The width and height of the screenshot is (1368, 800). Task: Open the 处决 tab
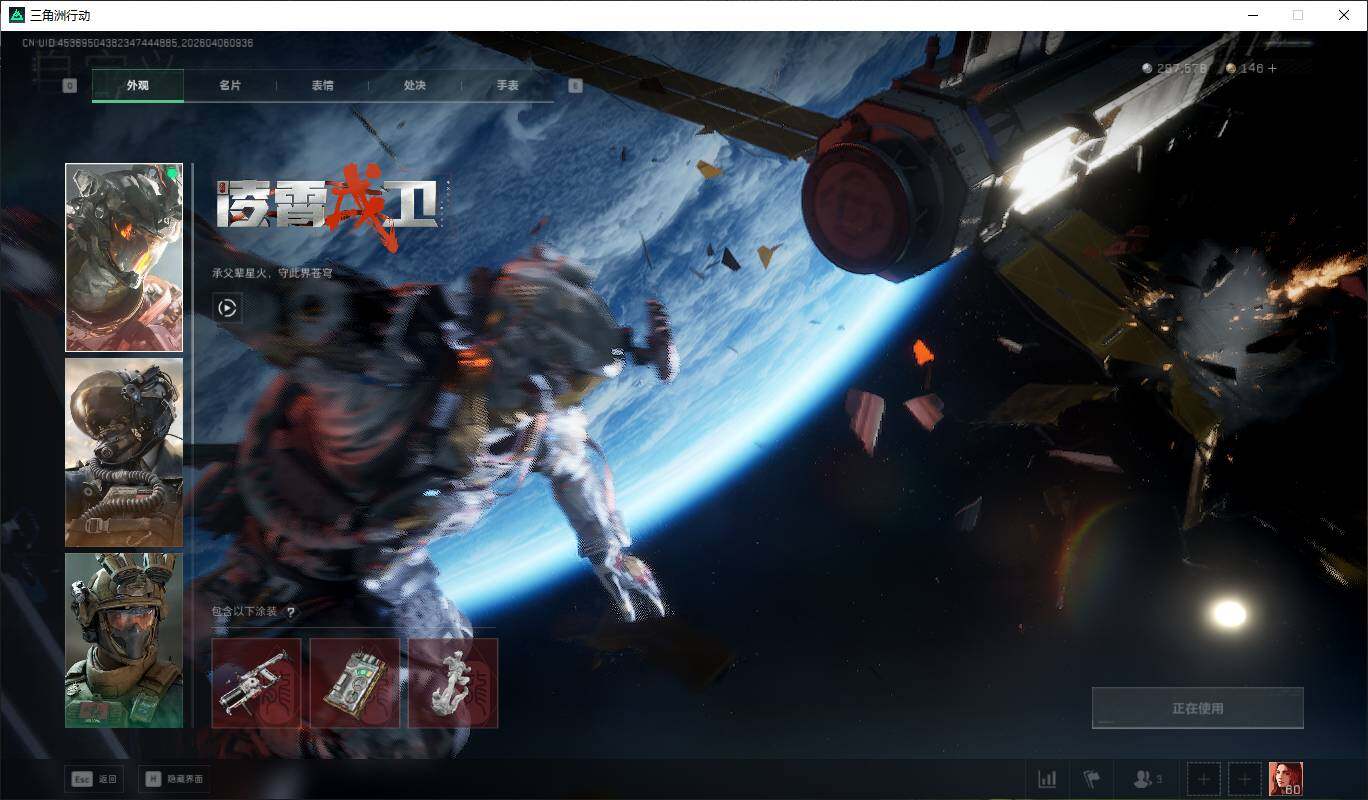(x=415, y=86)
